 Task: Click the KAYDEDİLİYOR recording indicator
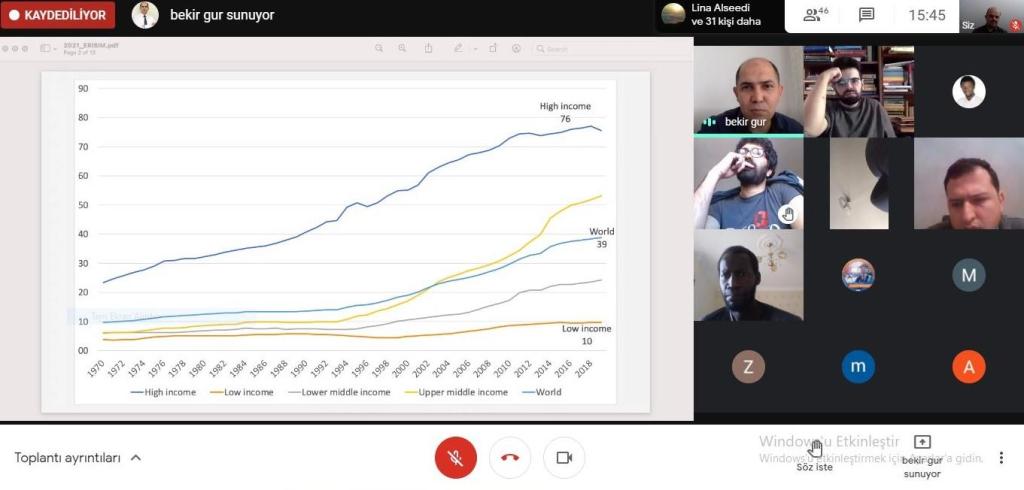point(58,15)
